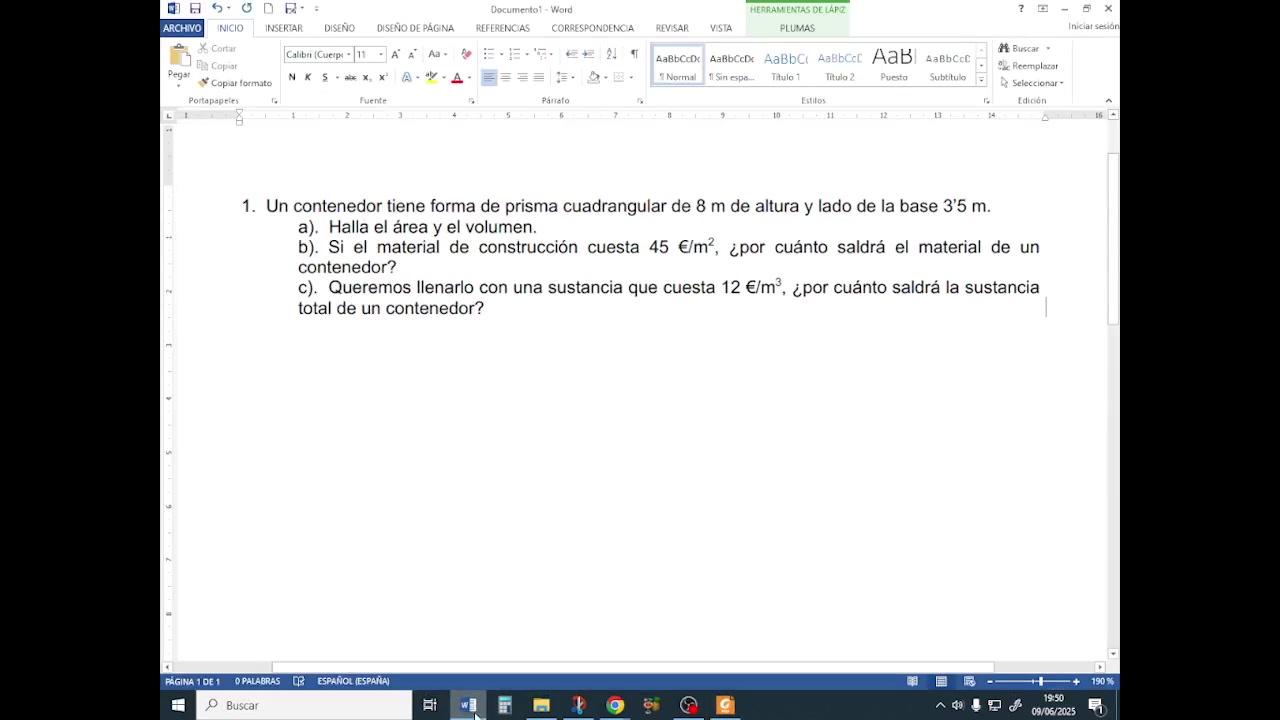Toggle align left paragraph button
Image resolution: width=1280 pixels, height=720 pixels.
click(x=489, y=77)
